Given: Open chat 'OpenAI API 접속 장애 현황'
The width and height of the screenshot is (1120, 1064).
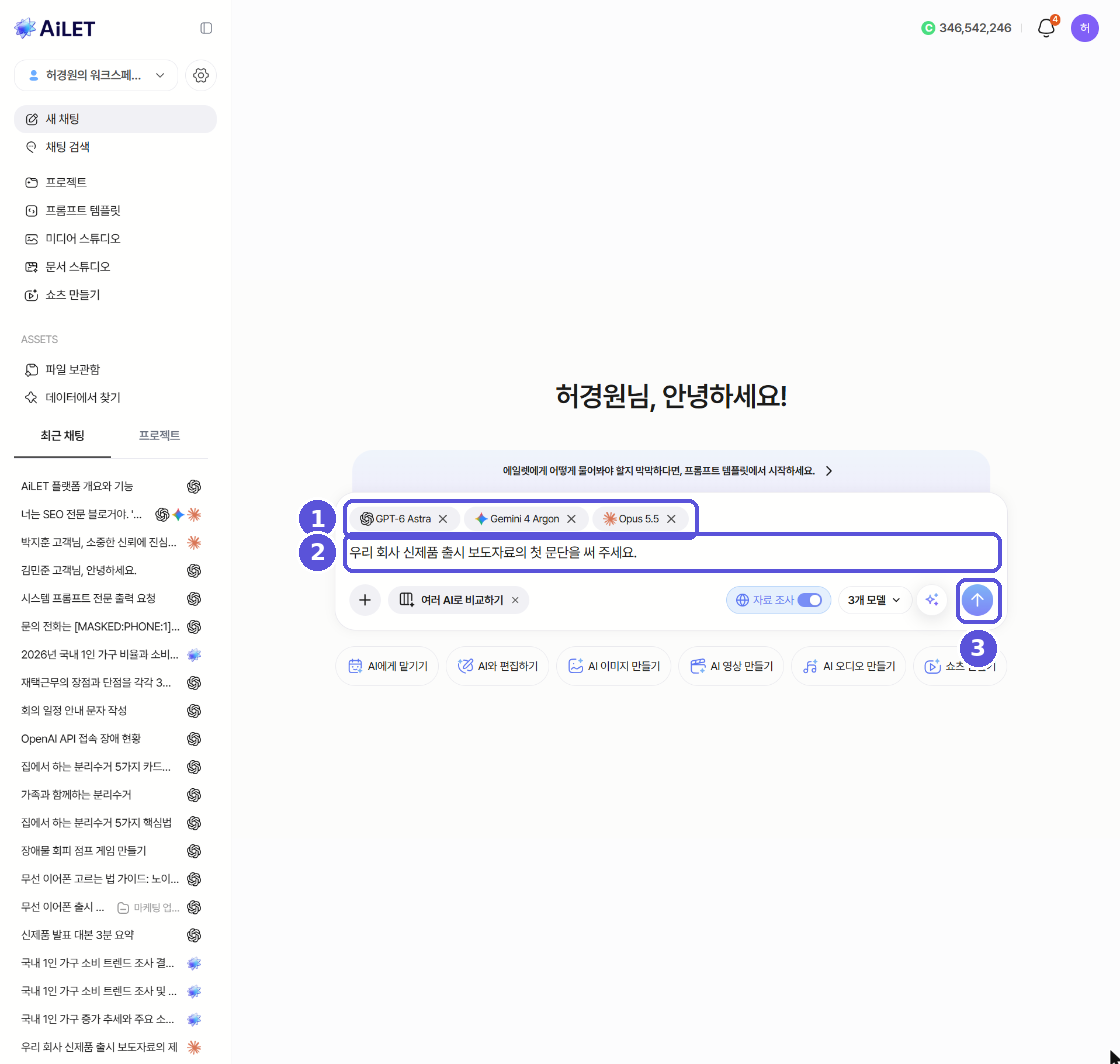Looking at the screenshot, I should (x=111, y=738).
